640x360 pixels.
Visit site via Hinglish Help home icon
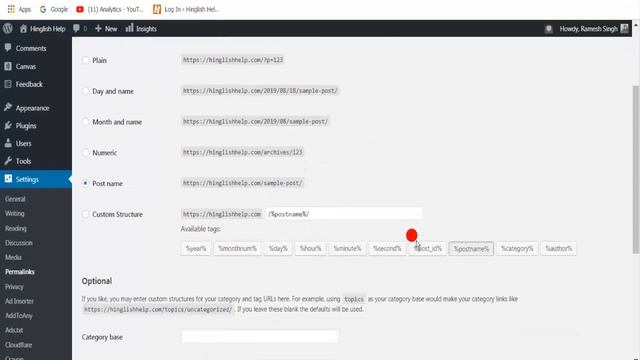point(23,29)
